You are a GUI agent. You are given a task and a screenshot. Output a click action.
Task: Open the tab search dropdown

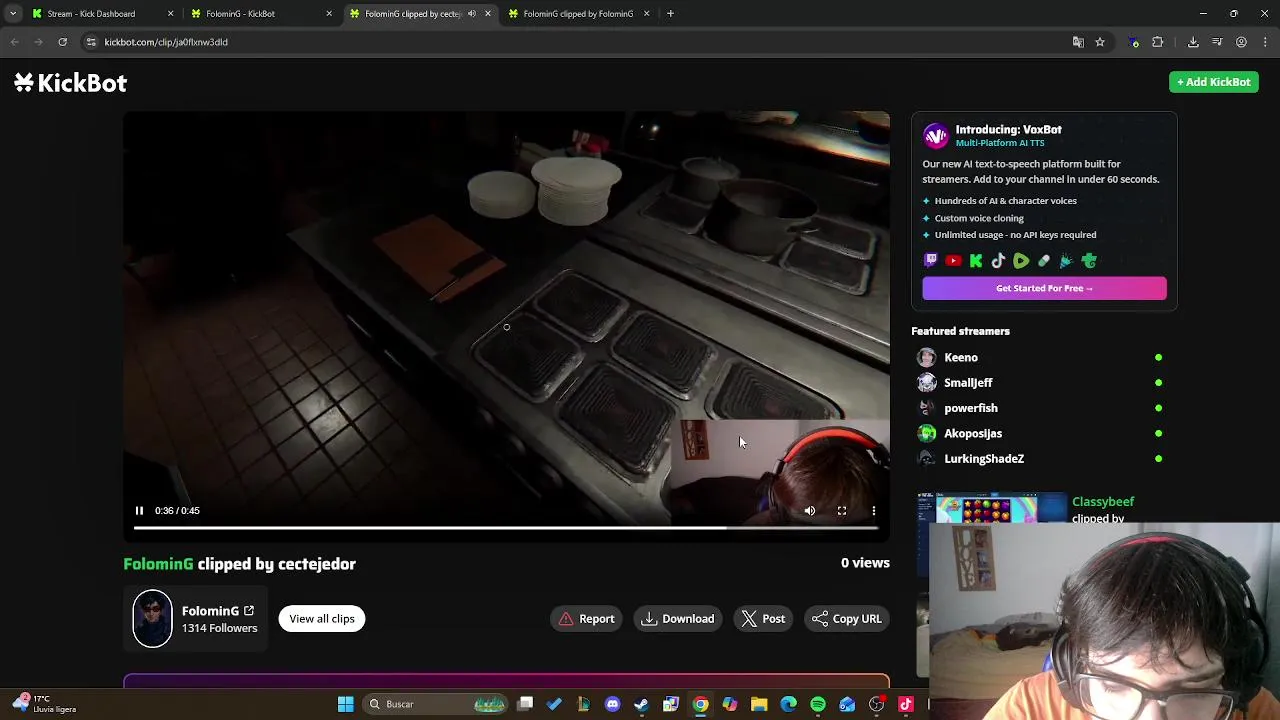click(12, 14)
